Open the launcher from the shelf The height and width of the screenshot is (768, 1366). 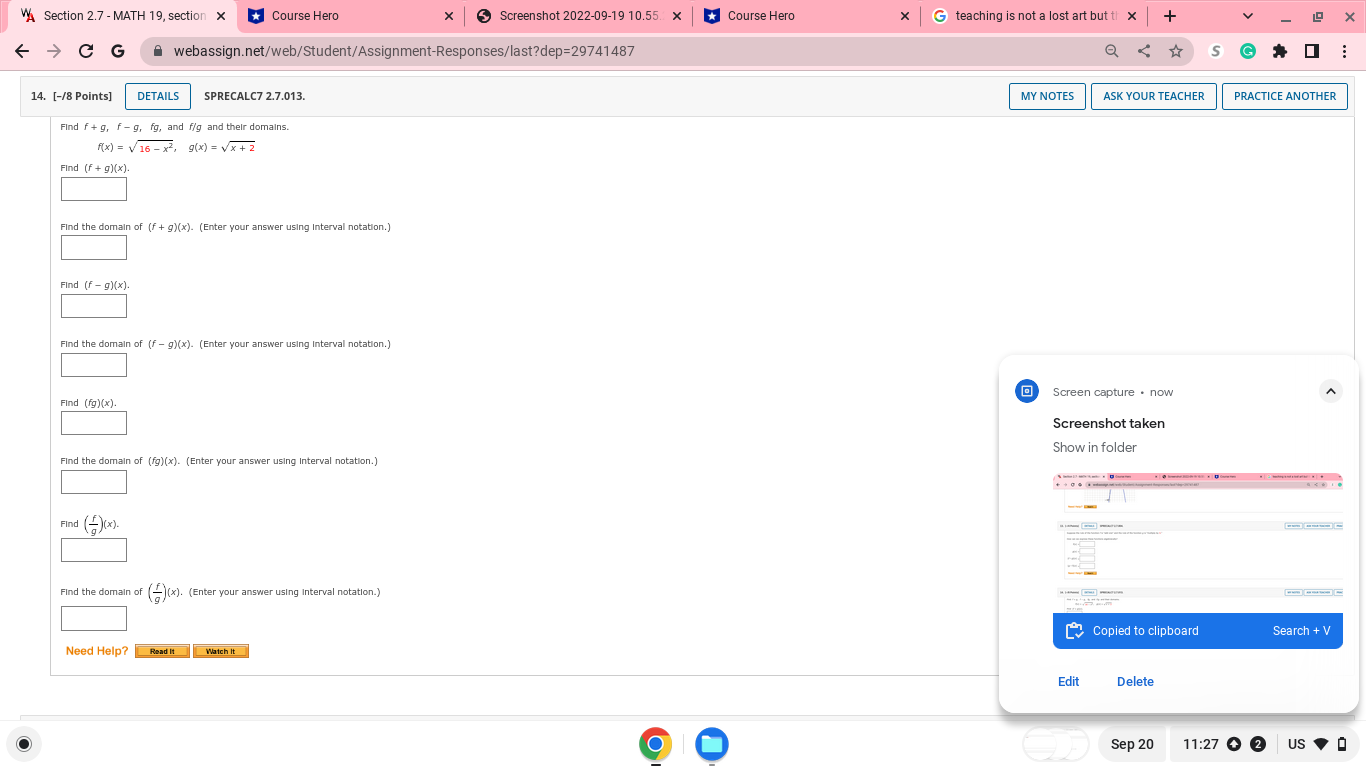point(25,744)
